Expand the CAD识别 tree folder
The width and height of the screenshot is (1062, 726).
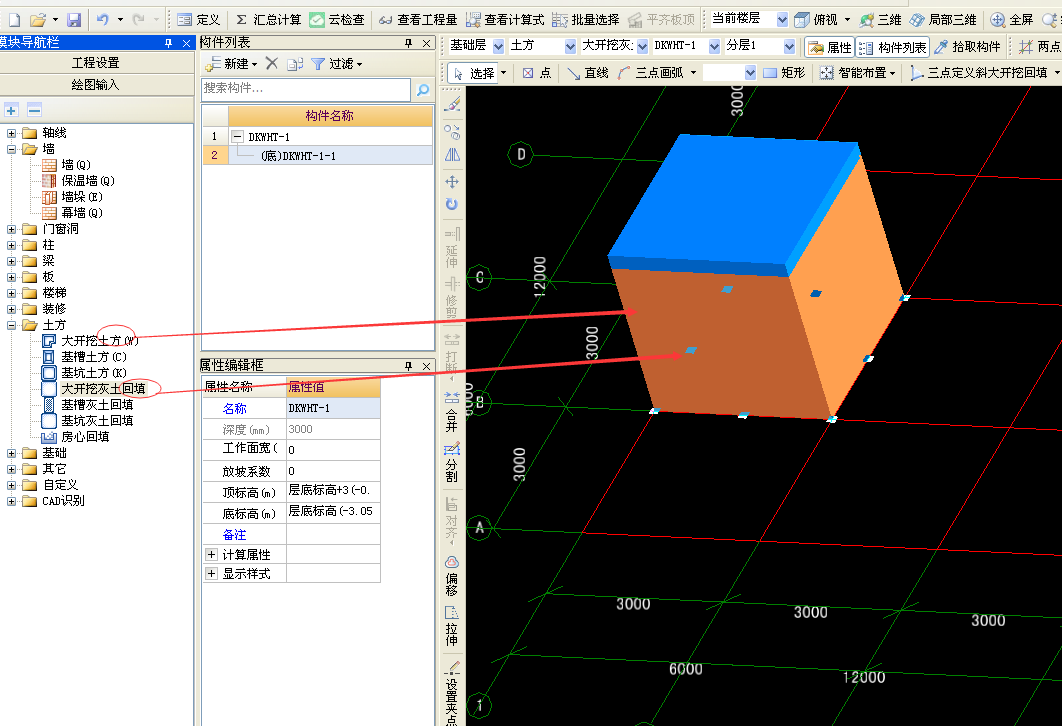point(12,501)
